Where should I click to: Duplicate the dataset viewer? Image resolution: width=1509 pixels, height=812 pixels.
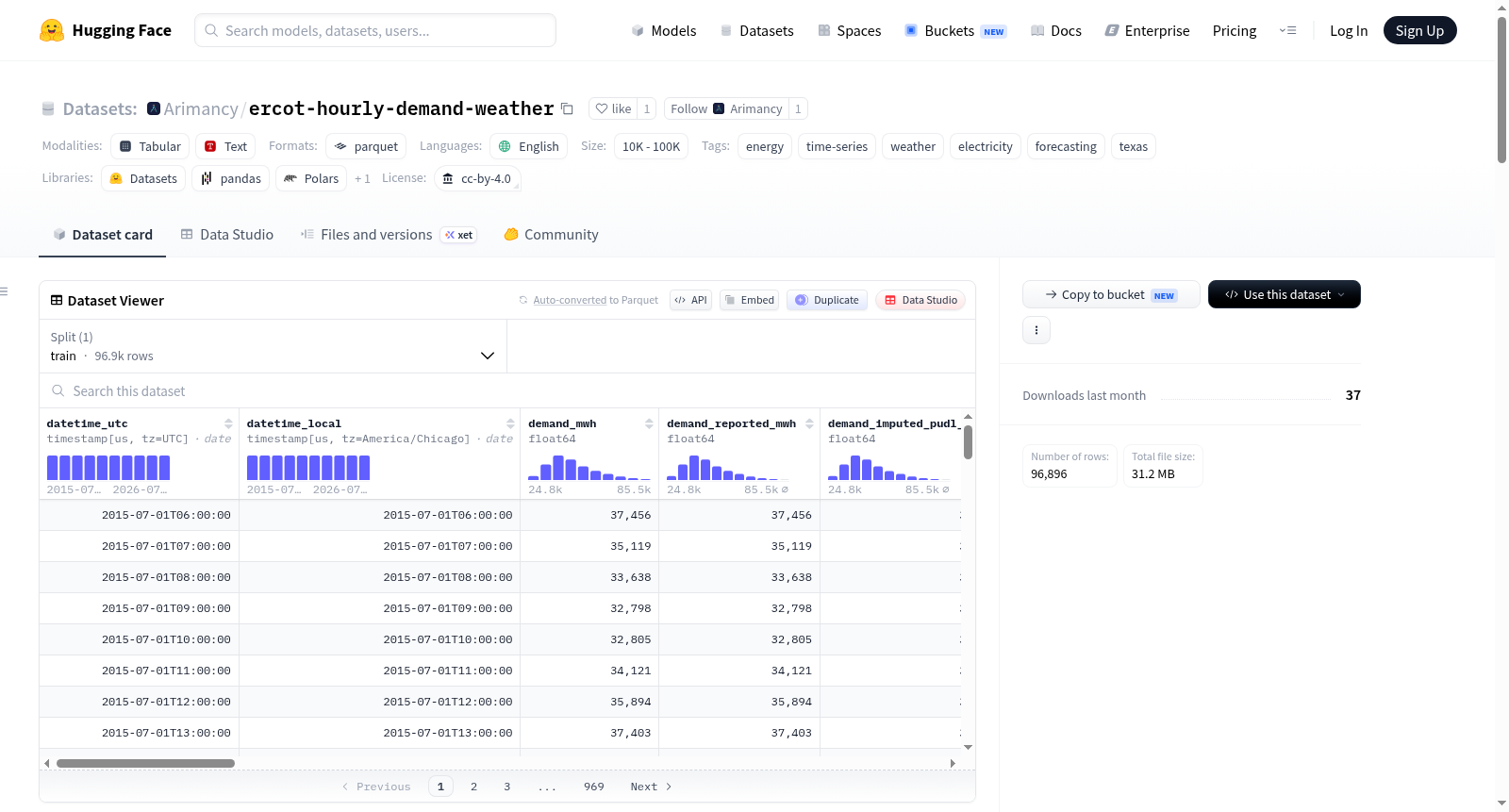[x=826, y=300]
